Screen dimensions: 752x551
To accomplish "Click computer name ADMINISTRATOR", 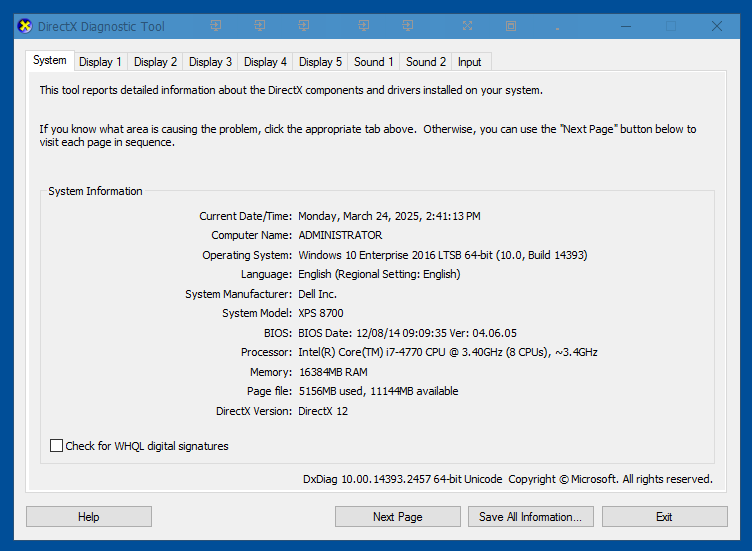I will pyautogui.click(x=340, y=235).
